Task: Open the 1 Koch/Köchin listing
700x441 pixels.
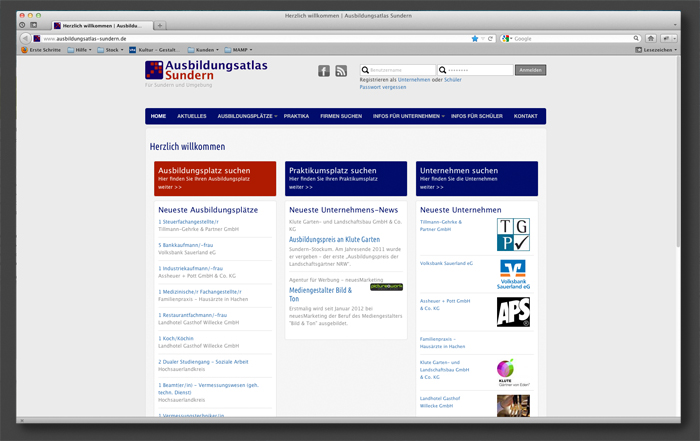Action: 176,338
